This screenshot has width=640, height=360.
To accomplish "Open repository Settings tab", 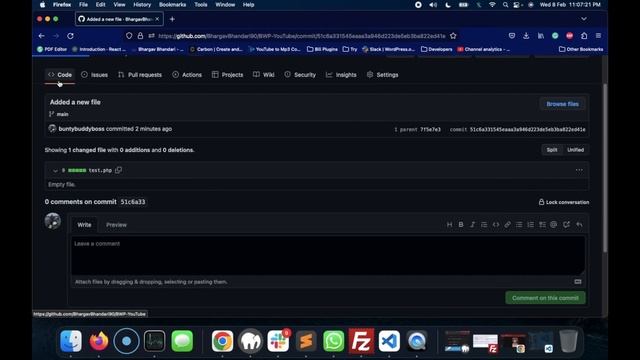I will [x=382, y=75].
